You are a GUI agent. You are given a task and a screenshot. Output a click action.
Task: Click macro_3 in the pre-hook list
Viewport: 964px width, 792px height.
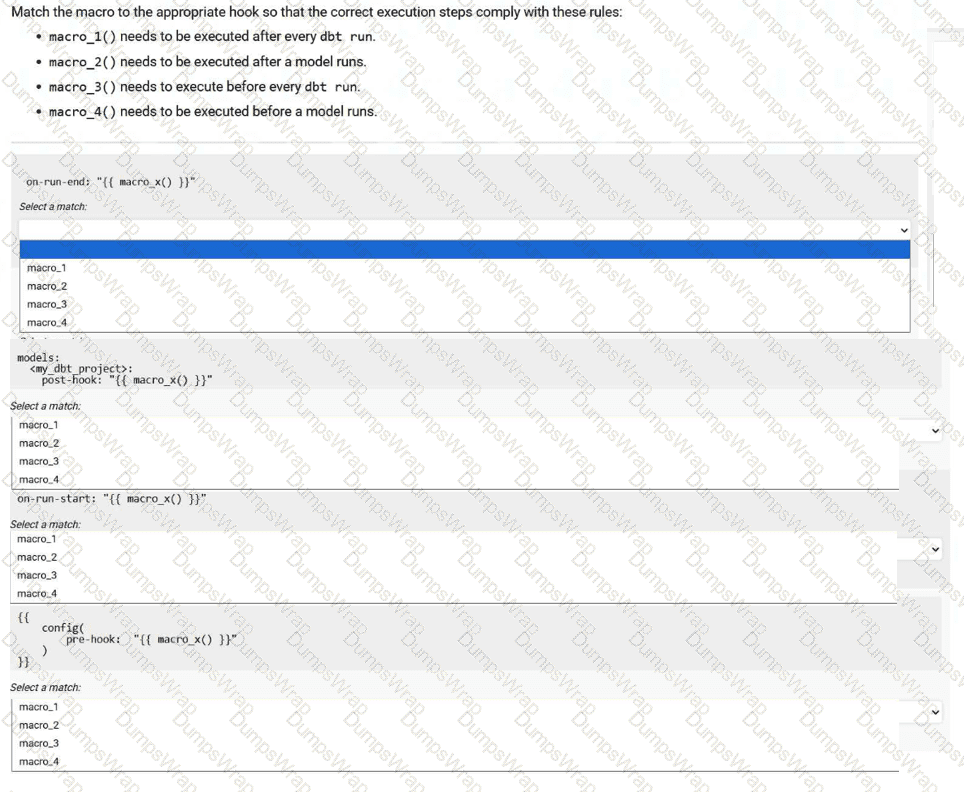pyautogui.click(x=39, y=743)
